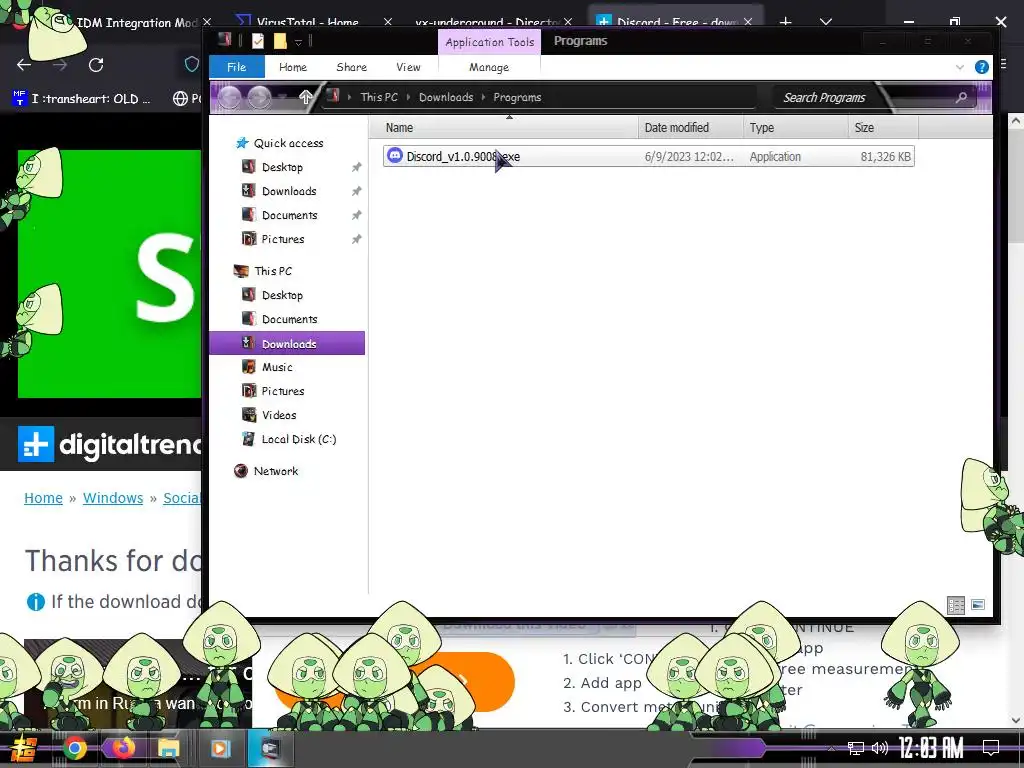Open the Videos folder
This screenshot has width=1024, height=768.
[279, 415]
